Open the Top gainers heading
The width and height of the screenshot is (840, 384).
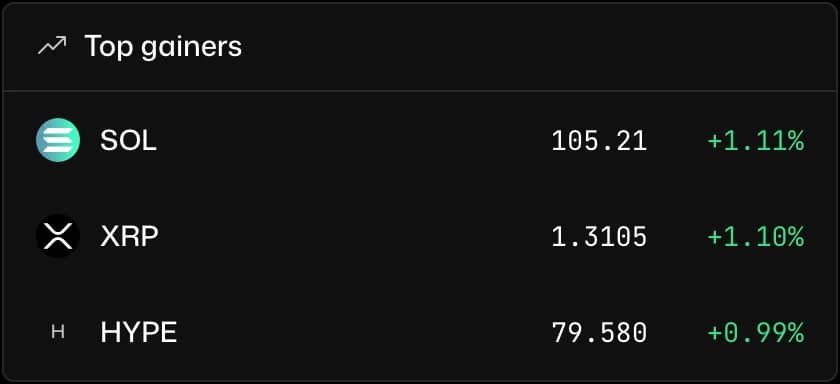(x=163, y=47)
